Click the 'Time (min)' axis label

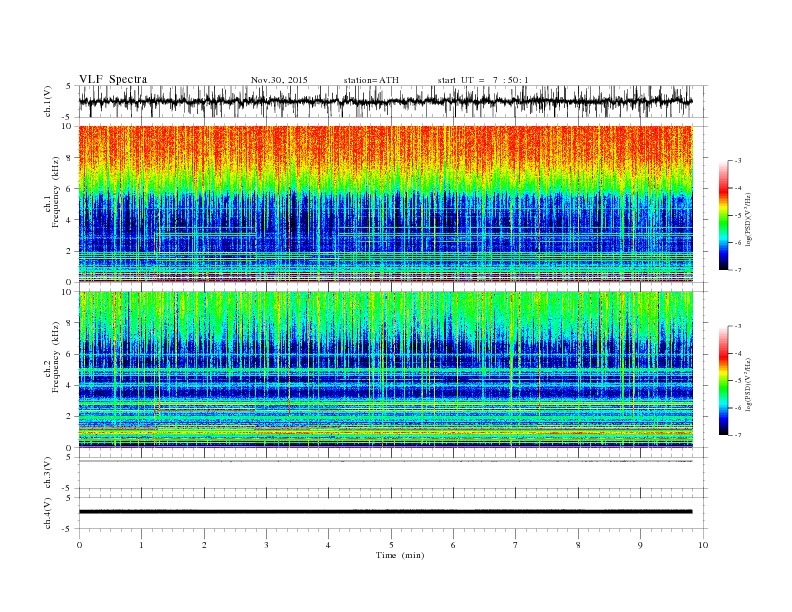click(400, 555)
